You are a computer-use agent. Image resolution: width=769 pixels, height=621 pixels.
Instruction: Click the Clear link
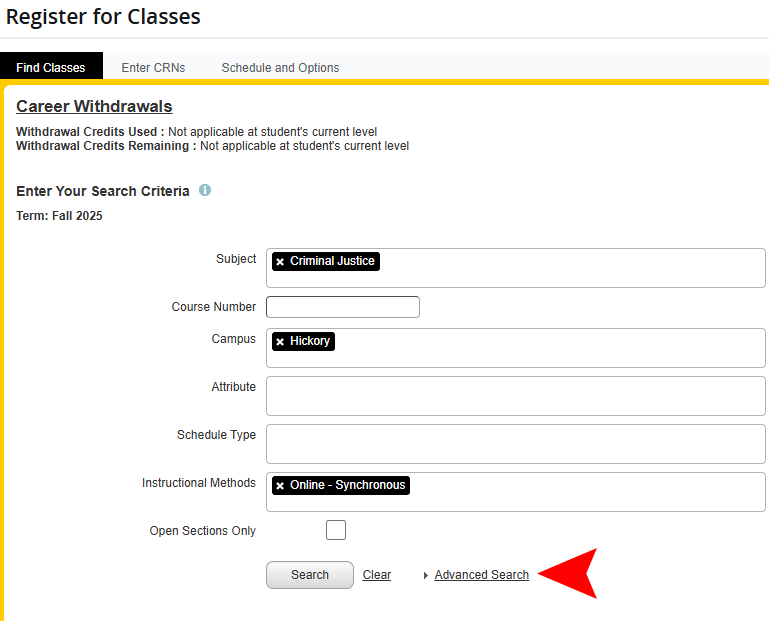pos(377,575)
